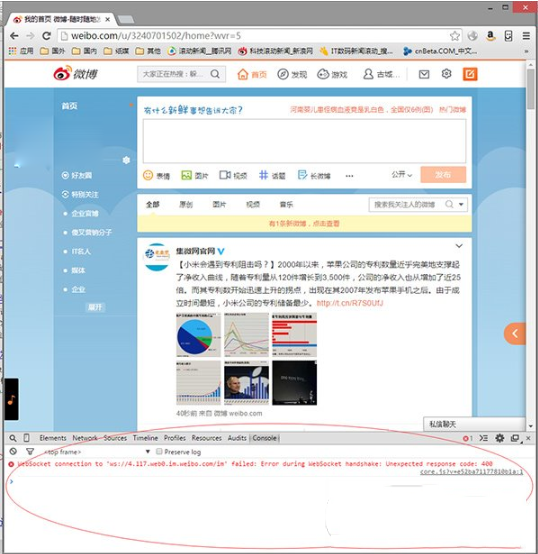This screenshot has height=554, width=538.
Task: Expand the search filter dropdown arrow
Action: point(461,204)
